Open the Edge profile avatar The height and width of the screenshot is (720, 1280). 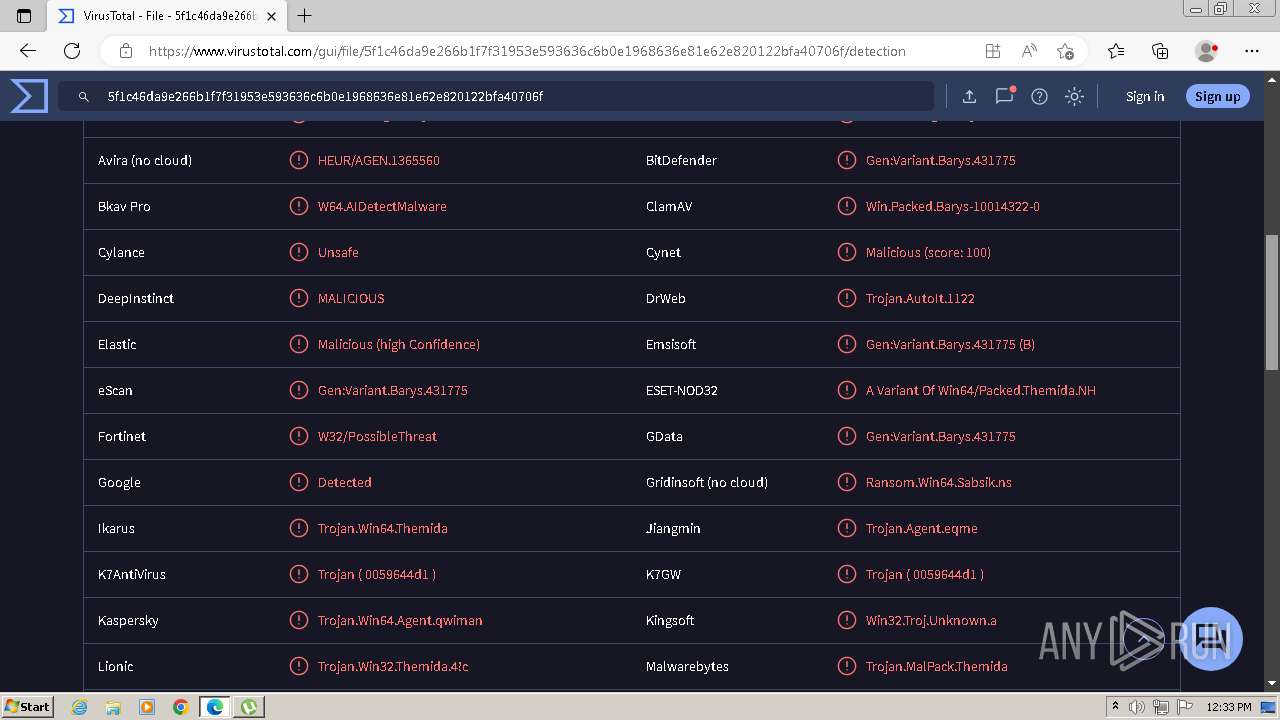[1207, 51]
